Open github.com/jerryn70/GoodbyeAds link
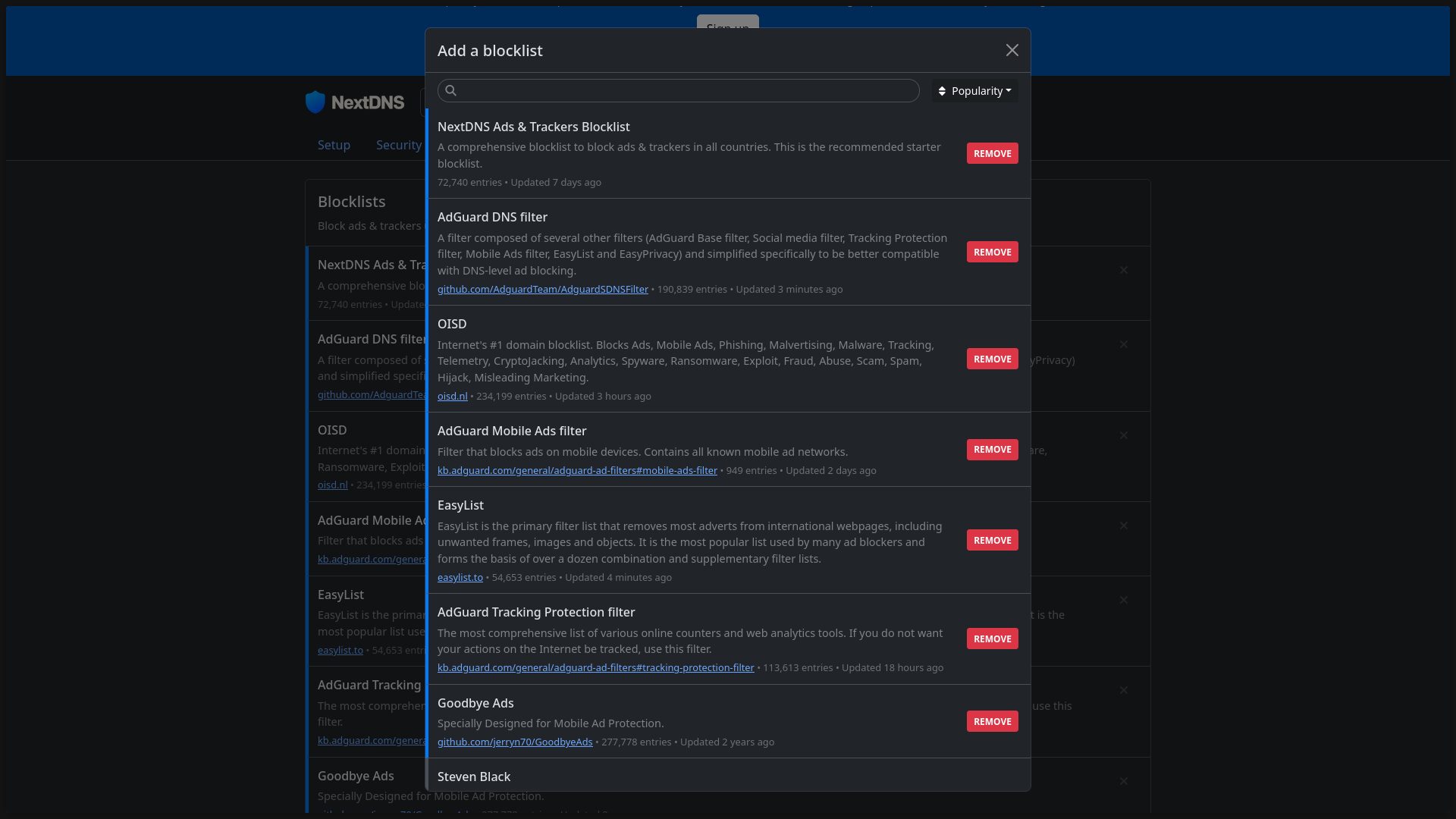1456x819 pixels. tap(515, 742)
